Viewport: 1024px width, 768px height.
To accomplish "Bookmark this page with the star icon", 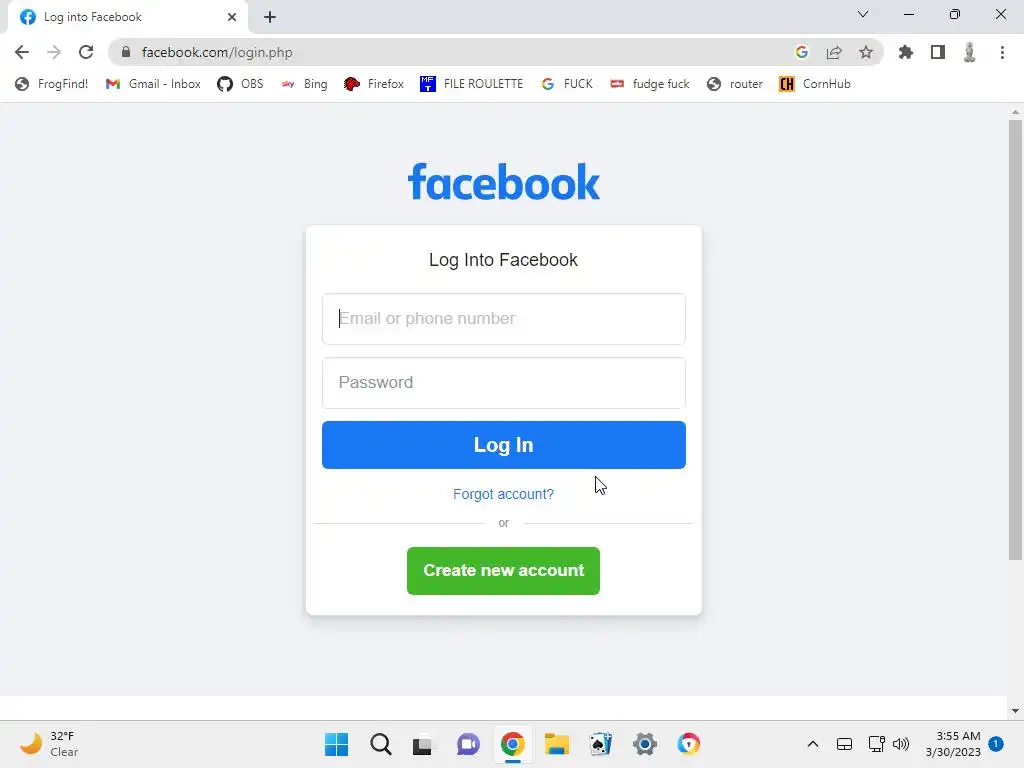I will tap(865, 52).
